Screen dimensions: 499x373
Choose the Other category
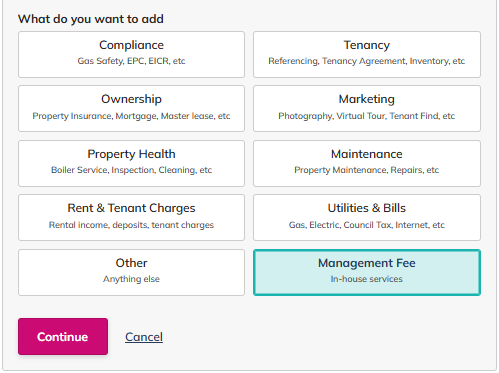click(x=131, y=272)
